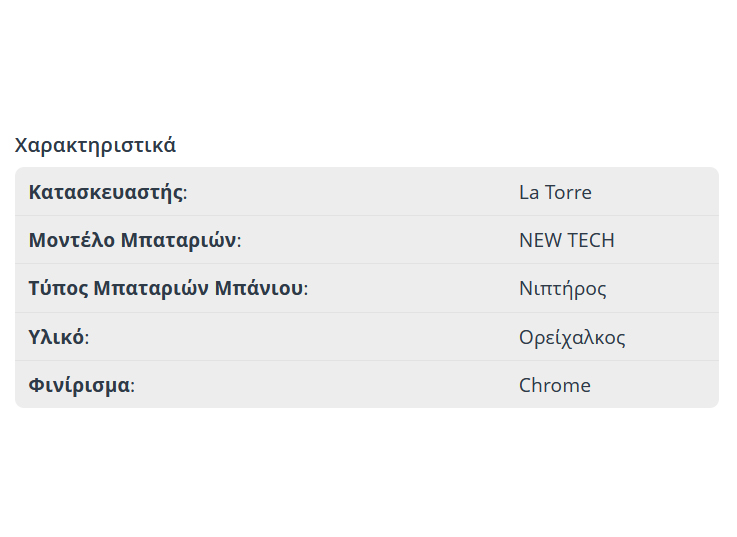Click the Φινίρισμα row label
The height and width of the screenshot is (537, 737).
(81, 385)
